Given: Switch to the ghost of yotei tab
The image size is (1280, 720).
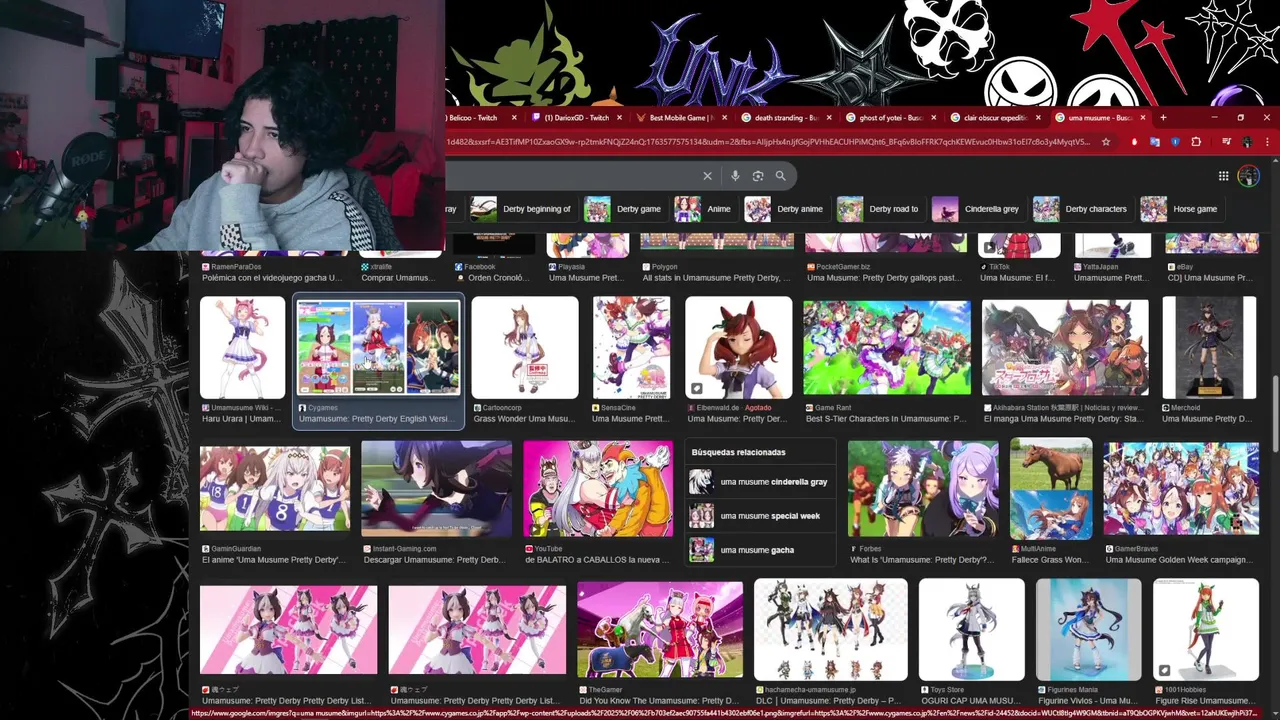Looking at the screenshot, I should (890, 118).
